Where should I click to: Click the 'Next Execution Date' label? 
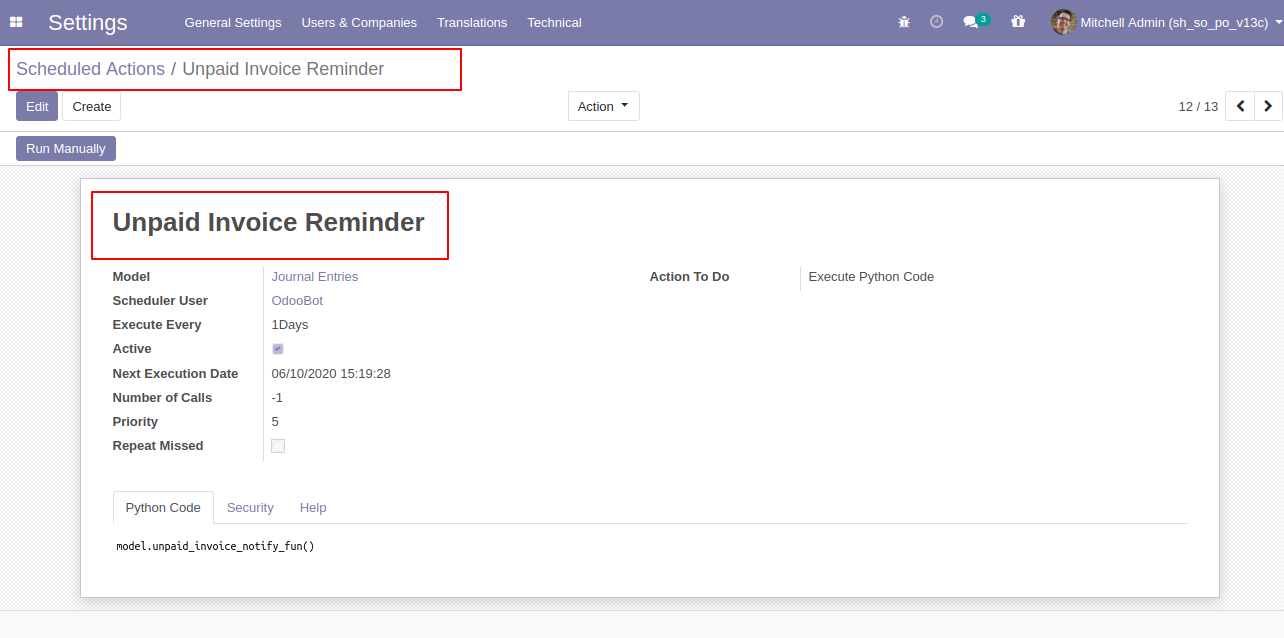pyautogui.click(x=175, y=374)
